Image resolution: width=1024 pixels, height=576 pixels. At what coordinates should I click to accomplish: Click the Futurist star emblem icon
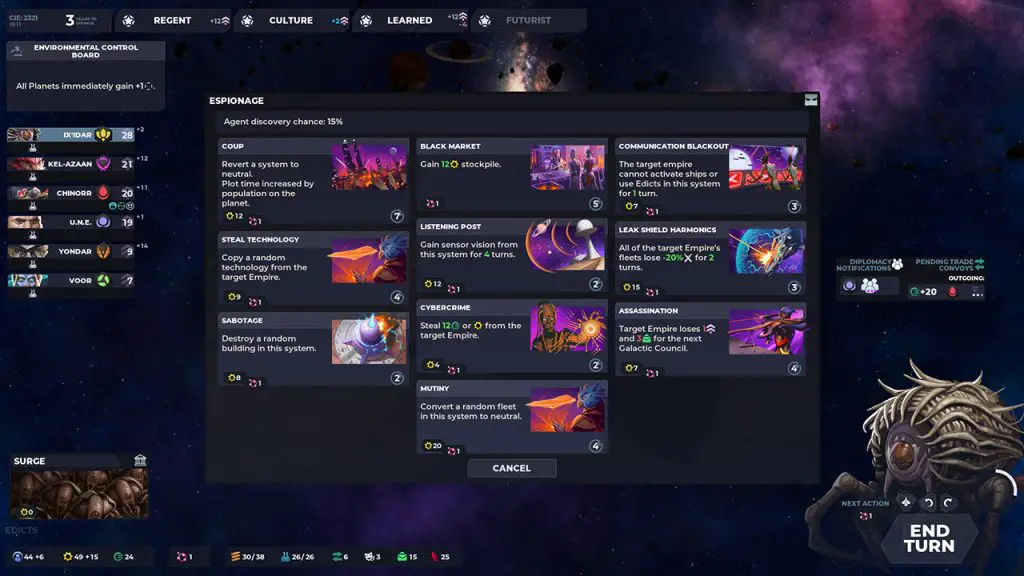(x=485, y=21)
